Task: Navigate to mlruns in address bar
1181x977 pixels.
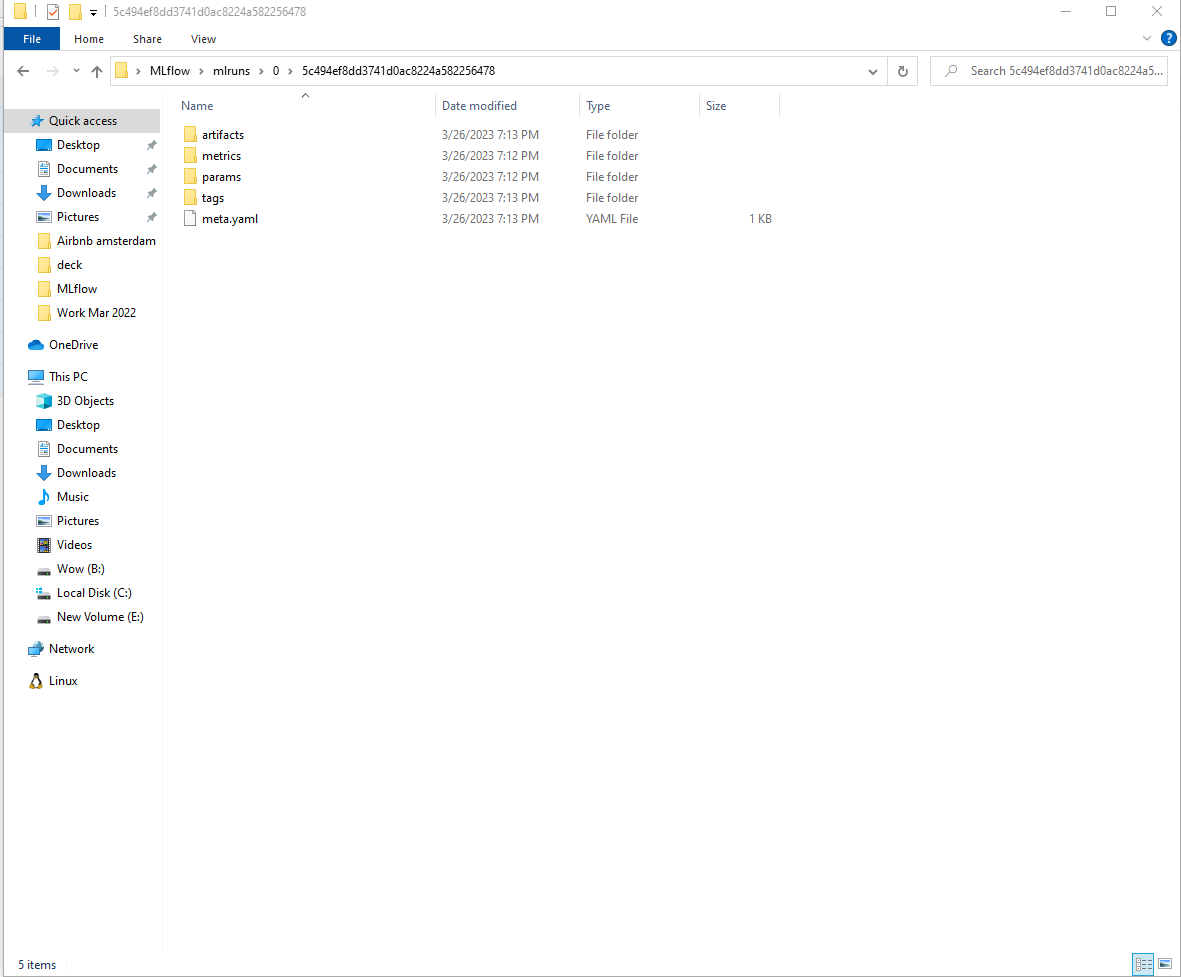Action: pyautogui.click(x=231, y=71)
